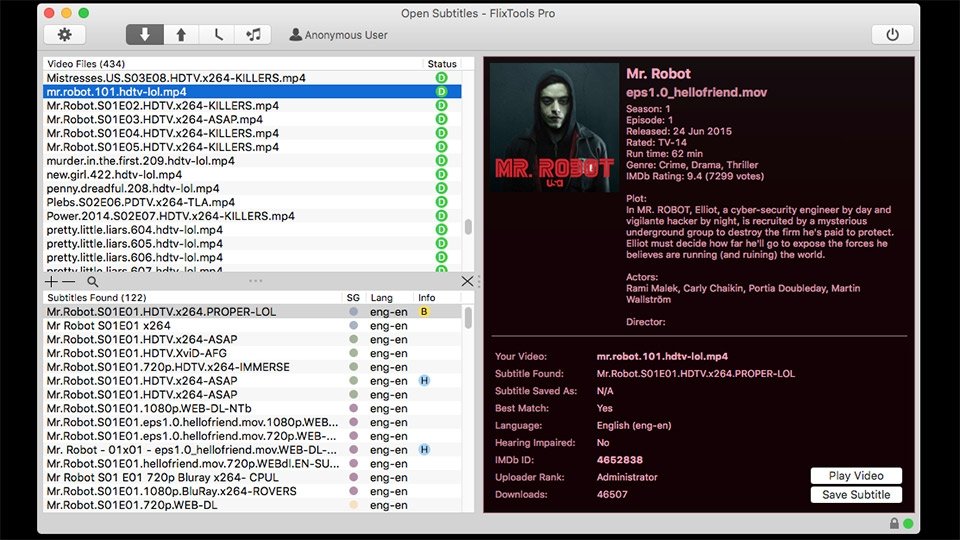Select mr.robot.101.hdtv-lol.mp4 file
Image resolution: width=960 pixels, height=540 pixels.
(252, 92)
